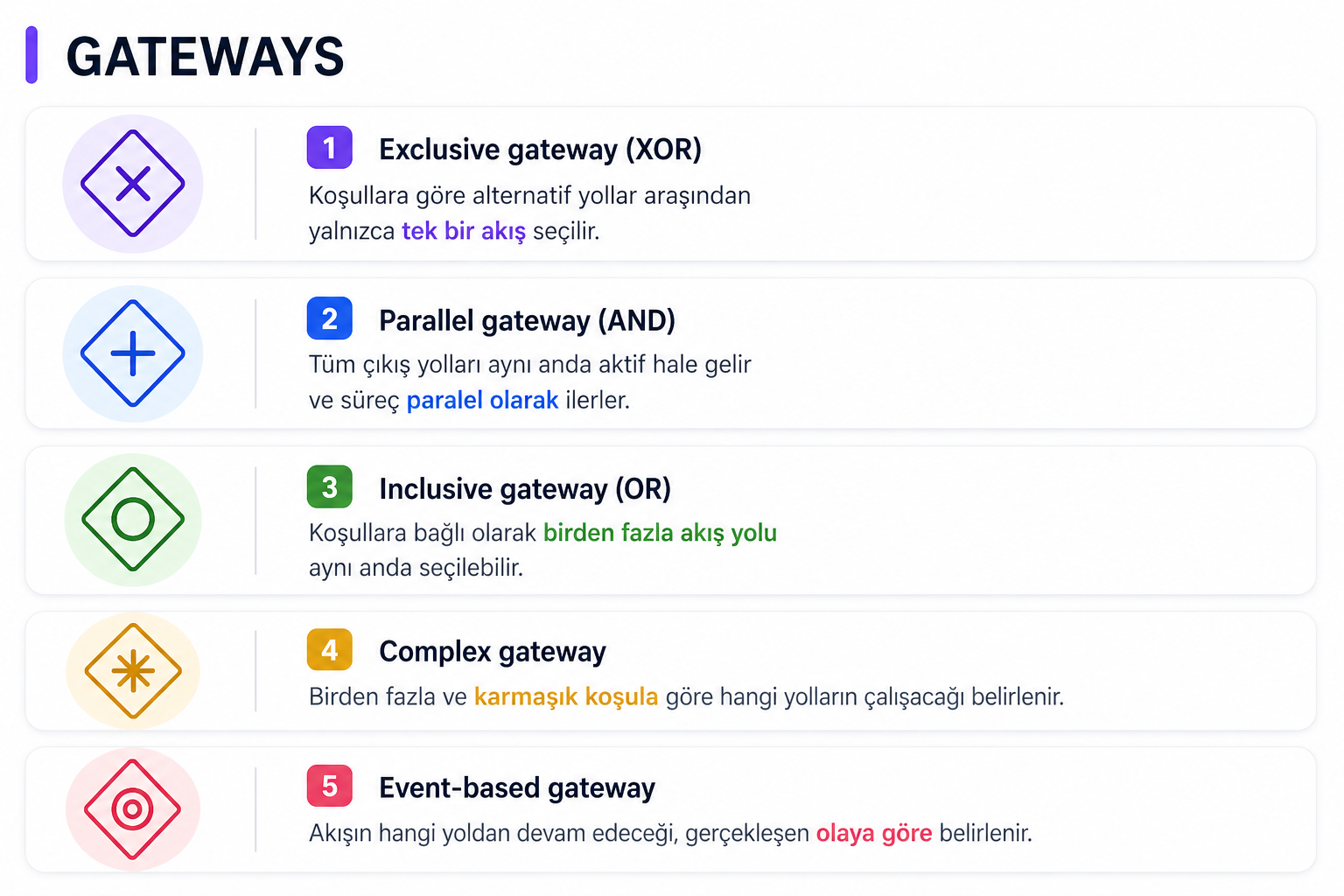This screenshot has height=896, width=1344.
Task: Click the Parallel gateway plus diamond icon
Action: pos(133,353)
